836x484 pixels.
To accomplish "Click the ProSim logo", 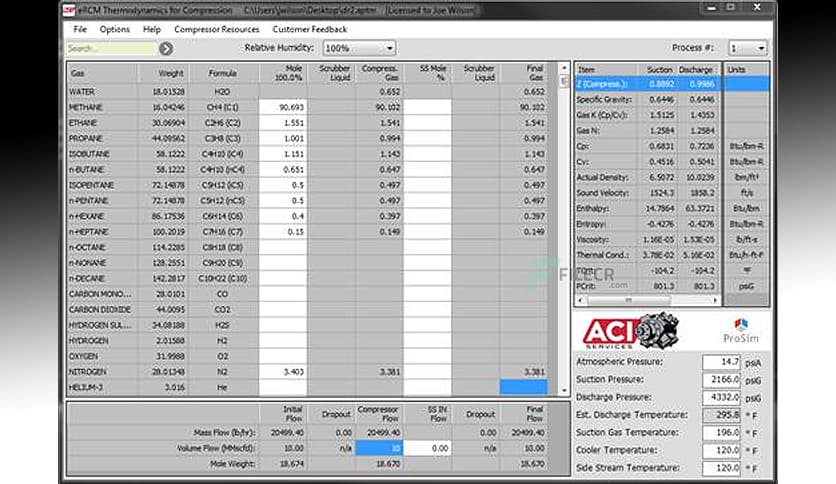I will pyautogui.click(x=741, y=332).
